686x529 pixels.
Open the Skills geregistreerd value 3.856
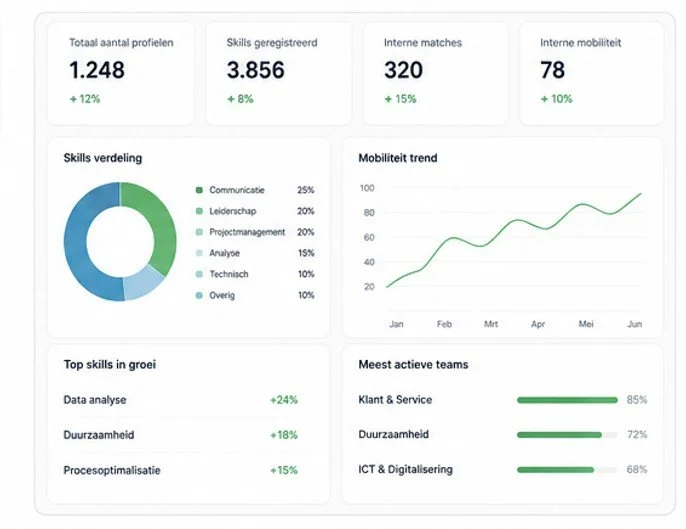tap(256, 70)
